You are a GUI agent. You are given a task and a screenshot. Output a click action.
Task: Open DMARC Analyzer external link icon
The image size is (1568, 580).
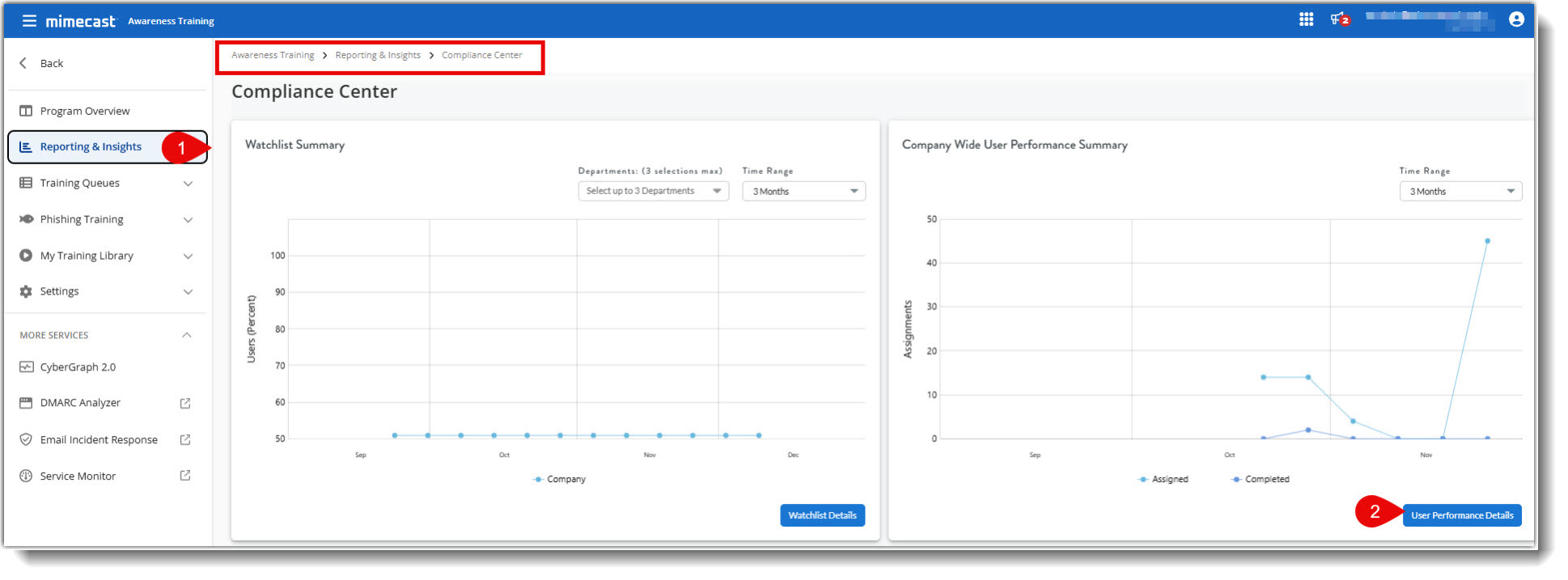[x=185, y=403]
